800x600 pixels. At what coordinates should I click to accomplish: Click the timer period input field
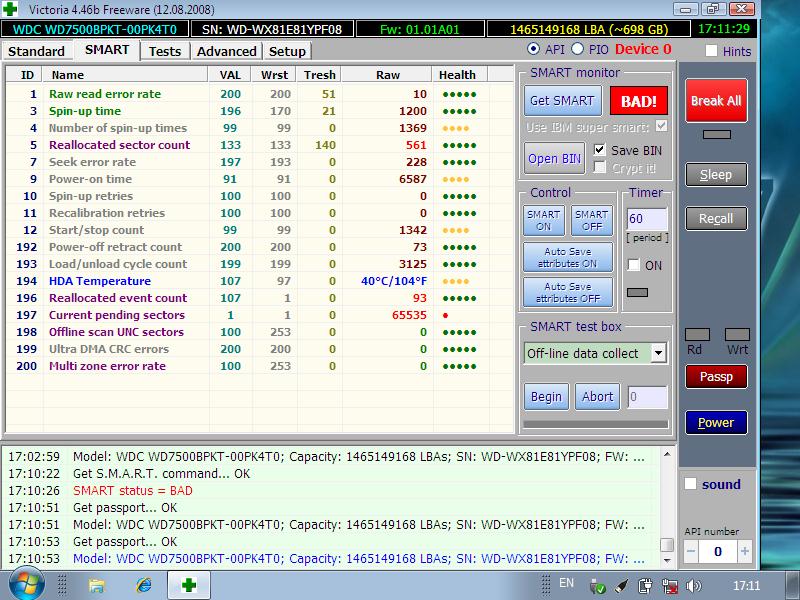click(x=646, y=219)
